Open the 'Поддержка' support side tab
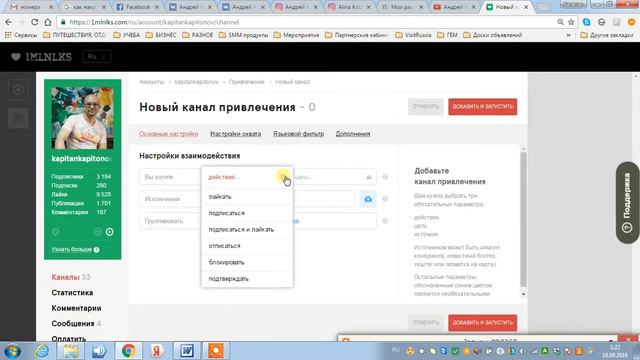Image resolution: width=640 pixels, height=360 pixels. point(627,203)
